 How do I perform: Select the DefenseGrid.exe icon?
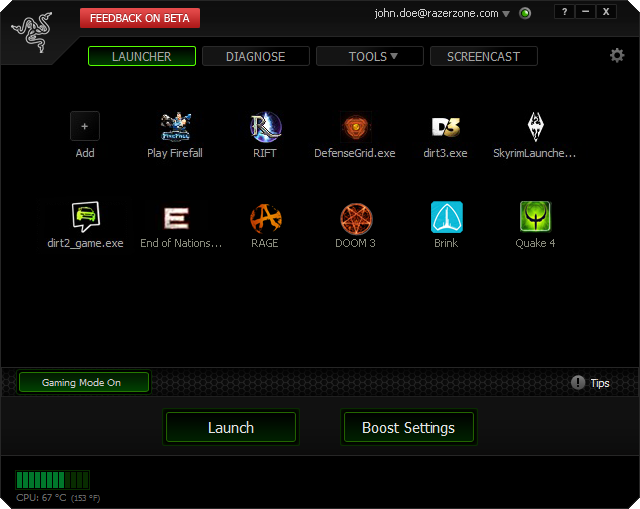tap(356, 127)
